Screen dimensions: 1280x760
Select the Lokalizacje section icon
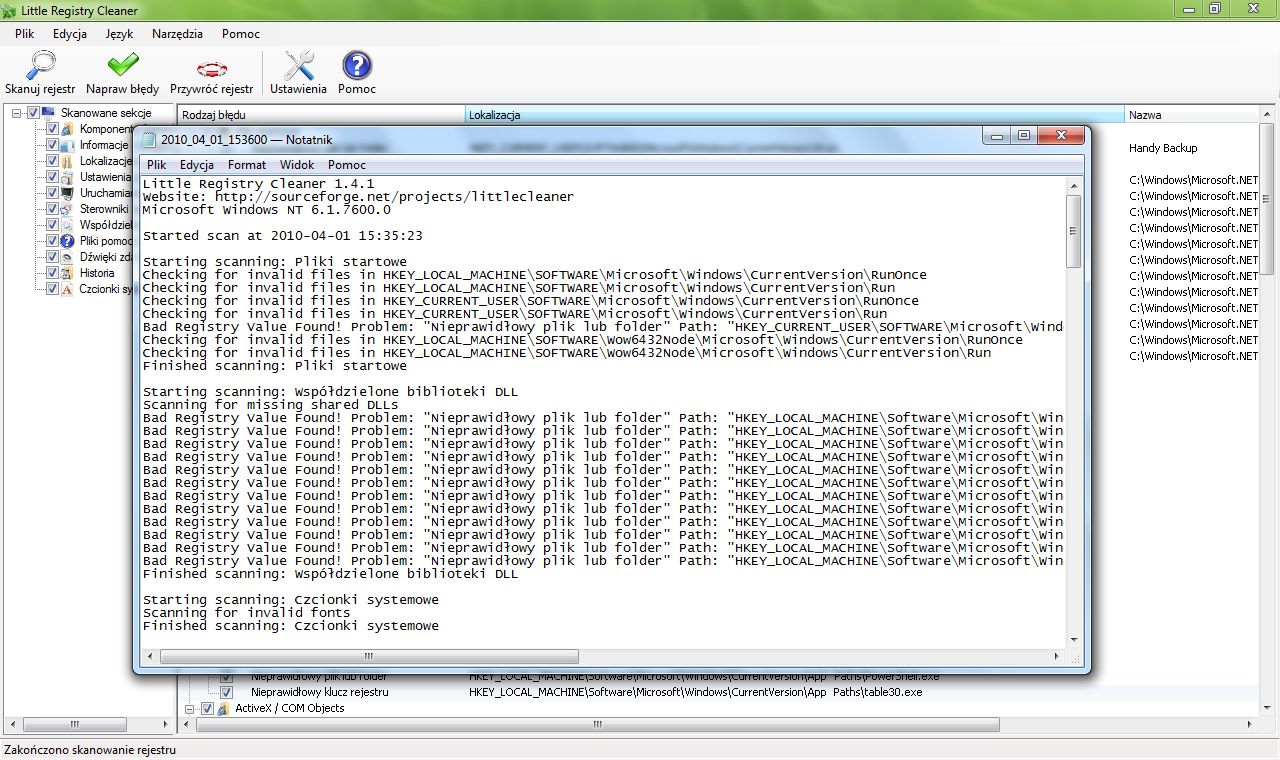pos(67,161)
